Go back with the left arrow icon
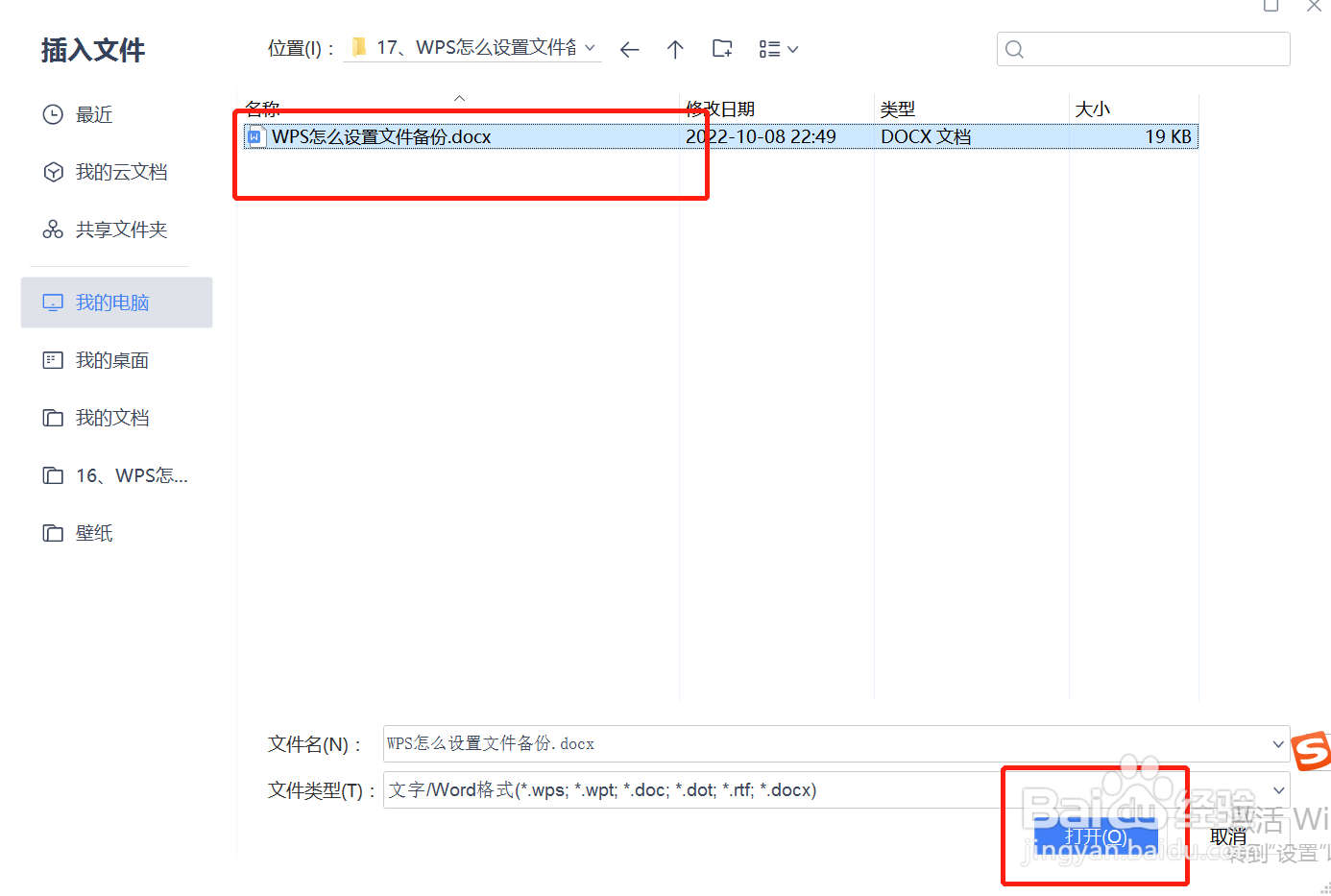Viewport: 1331px width, 896px height. click(x=629, y=49)
